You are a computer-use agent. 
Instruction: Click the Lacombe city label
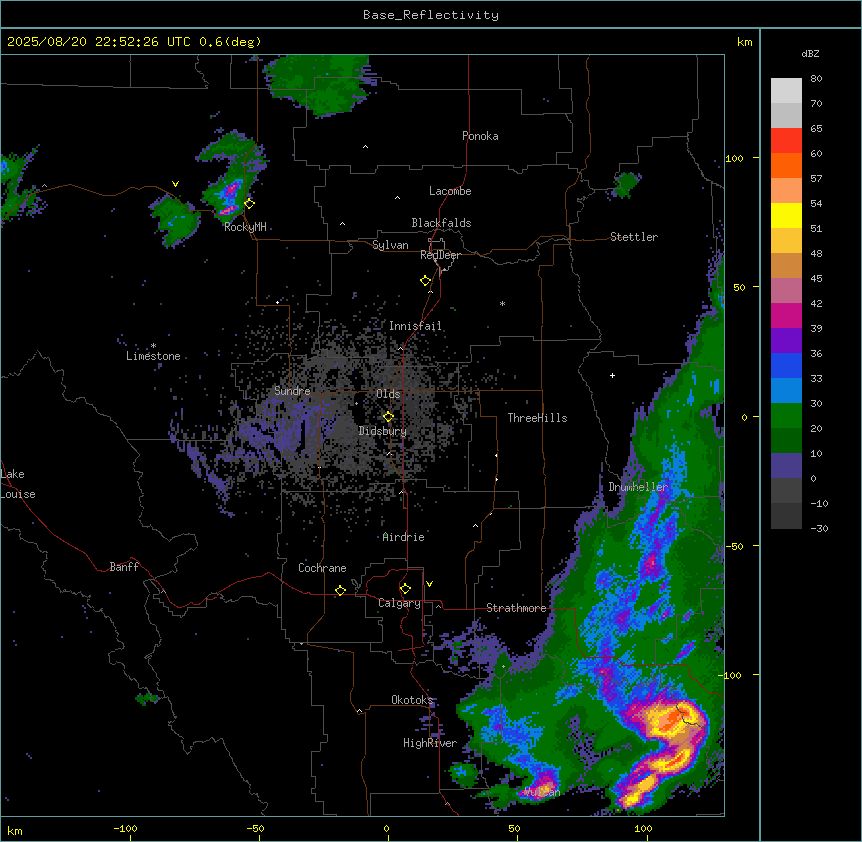(450, 191)
